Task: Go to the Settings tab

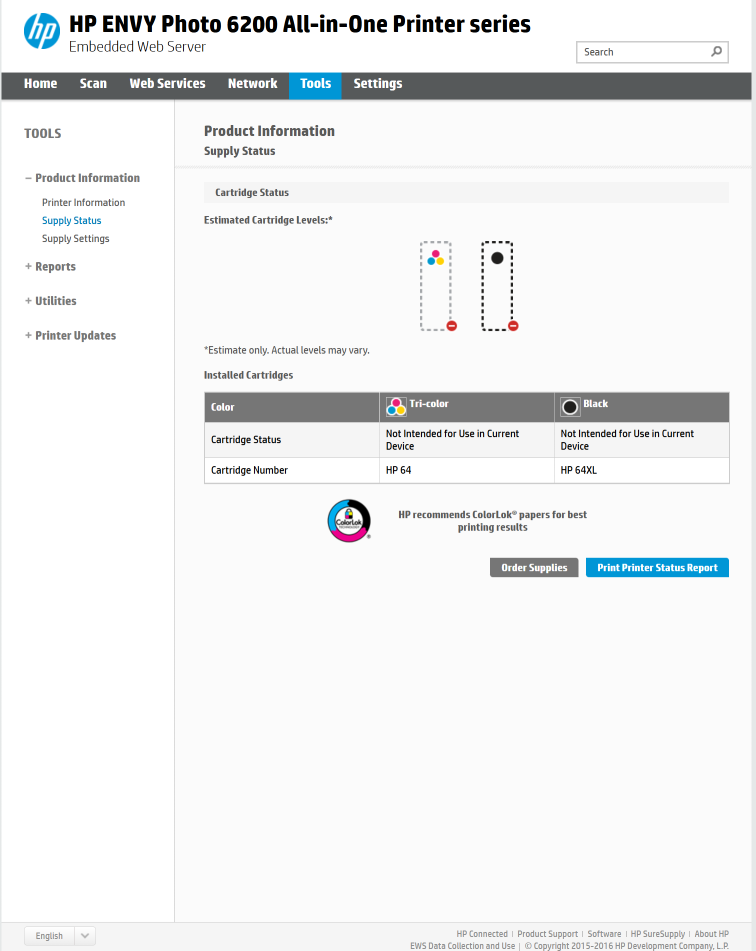Action: click(x=378, y=84)
